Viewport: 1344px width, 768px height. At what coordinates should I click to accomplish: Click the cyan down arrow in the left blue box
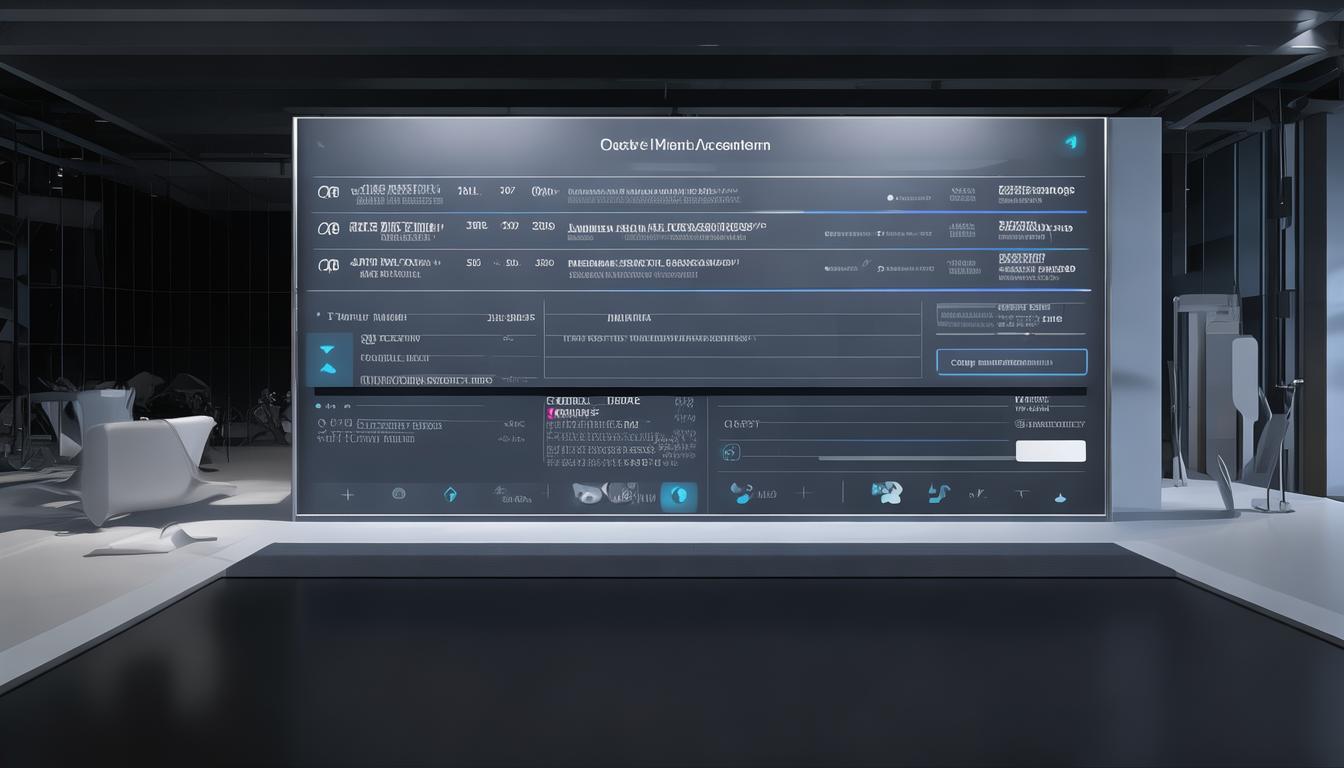(x=328, y=350)
